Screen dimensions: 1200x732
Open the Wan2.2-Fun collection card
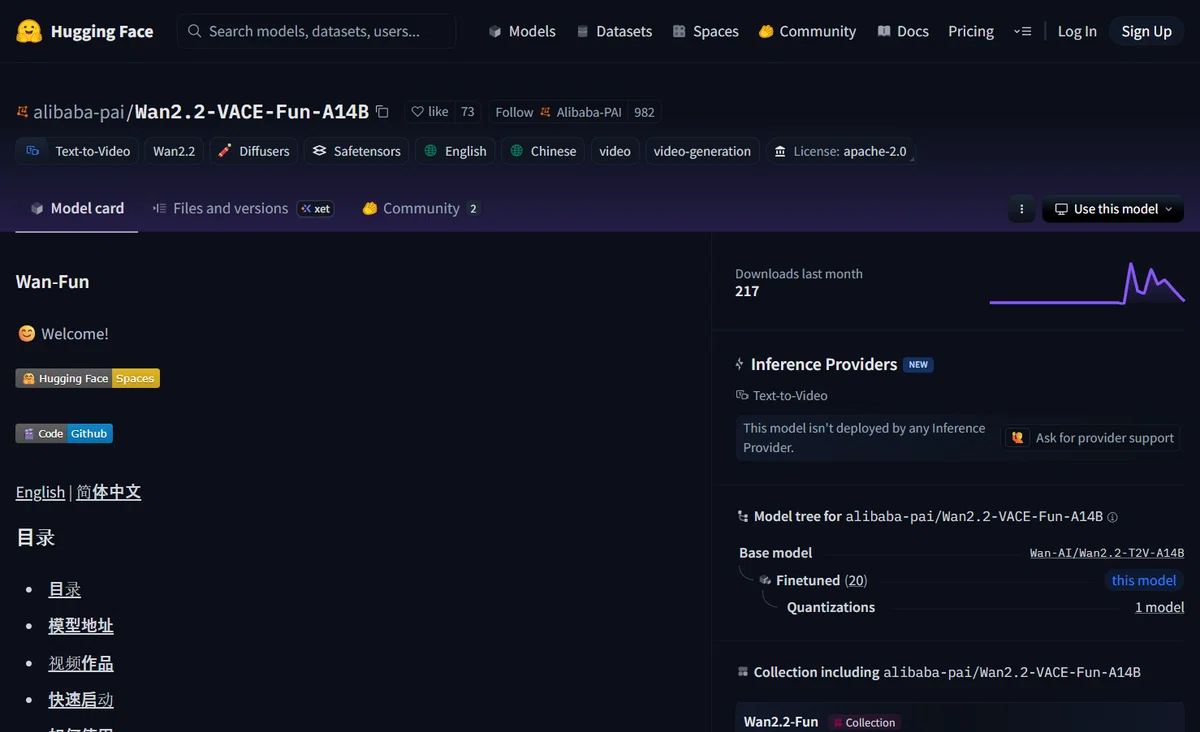click(x=960, y=718)
